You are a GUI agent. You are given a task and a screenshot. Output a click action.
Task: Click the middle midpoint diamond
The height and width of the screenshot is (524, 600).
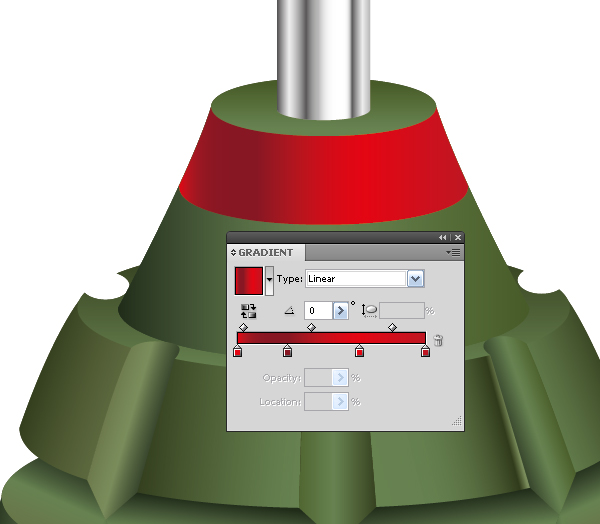tap(311, 327)
